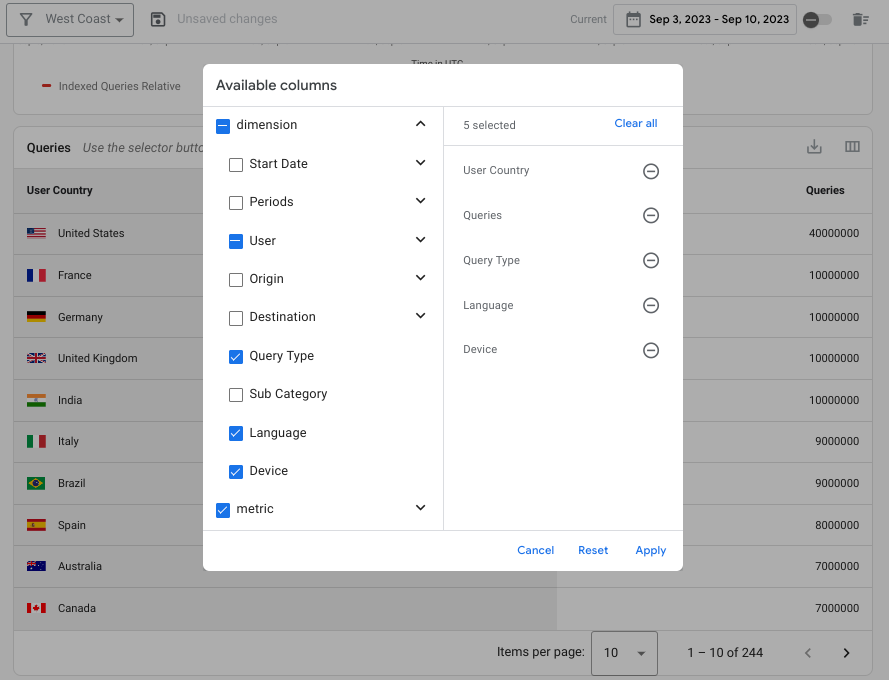Remove Language from selected columns
889x680 pixels.
[650, 305]
